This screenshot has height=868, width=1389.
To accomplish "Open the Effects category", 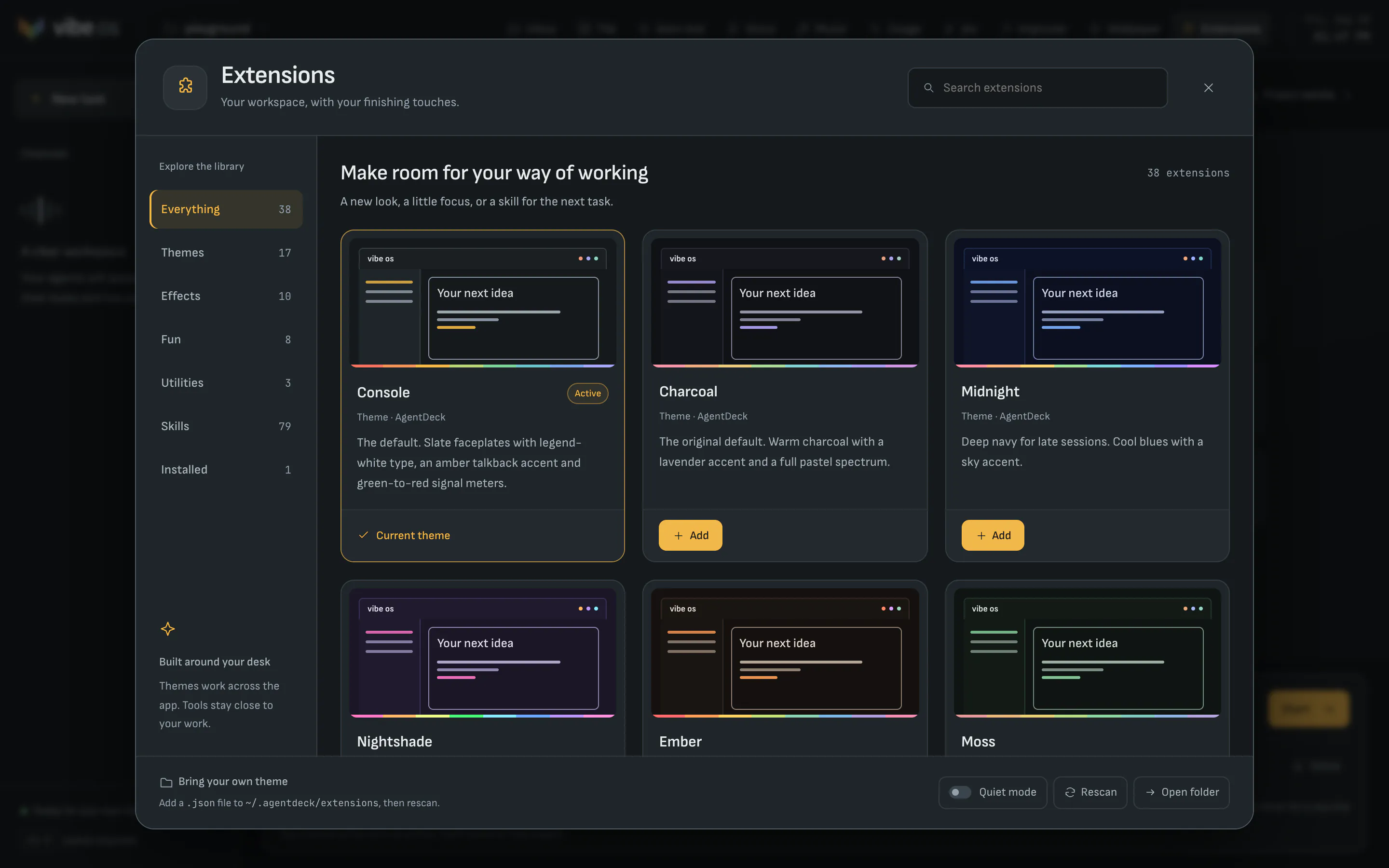I will (226, 296).
